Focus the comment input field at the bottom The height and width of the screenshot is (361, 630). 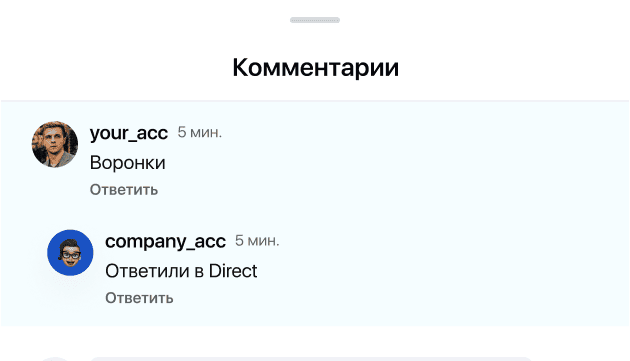[311, 359]
